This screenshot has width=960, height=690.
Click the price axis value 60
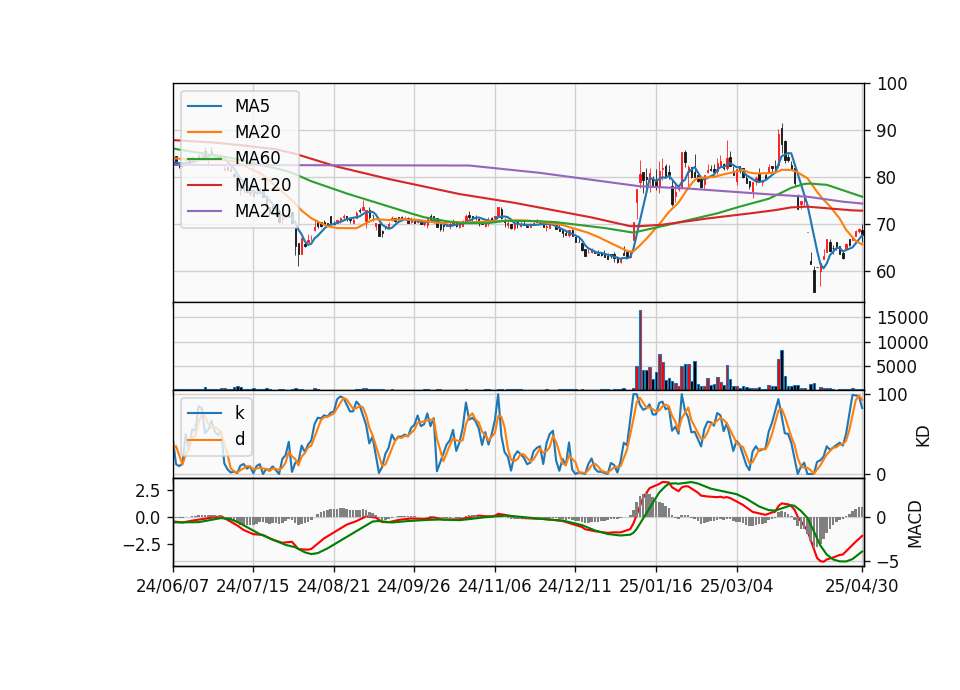click(x=887, y=272)
